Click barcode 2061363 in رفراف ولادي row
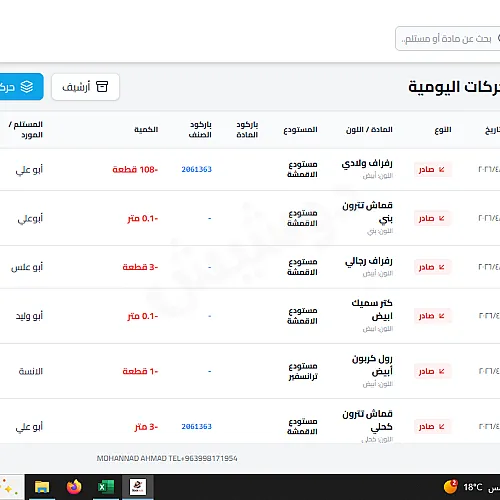This screenshot has height=500, width=500. coord(196,169)
